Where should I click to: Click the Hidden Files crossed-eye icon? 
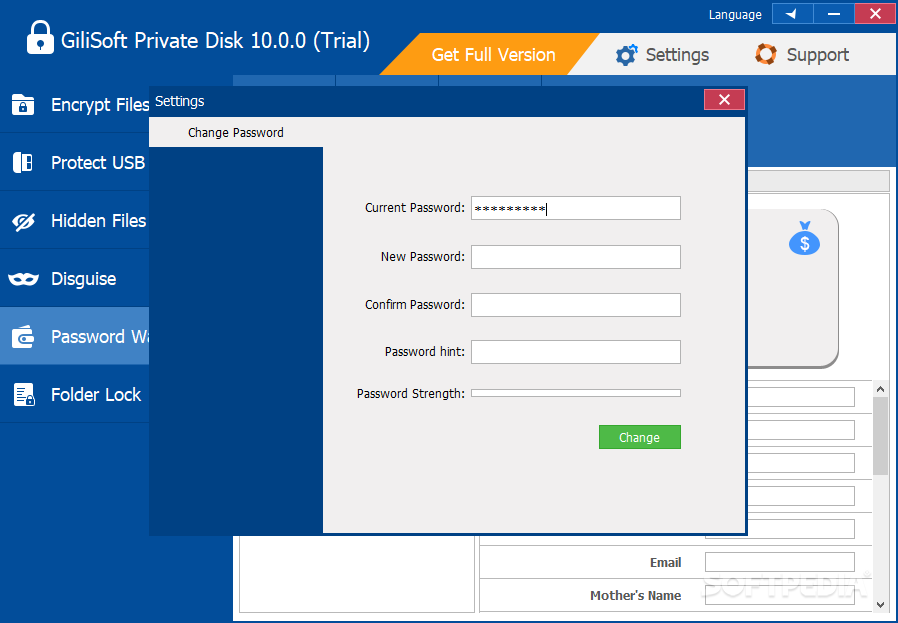click(23, 221)
